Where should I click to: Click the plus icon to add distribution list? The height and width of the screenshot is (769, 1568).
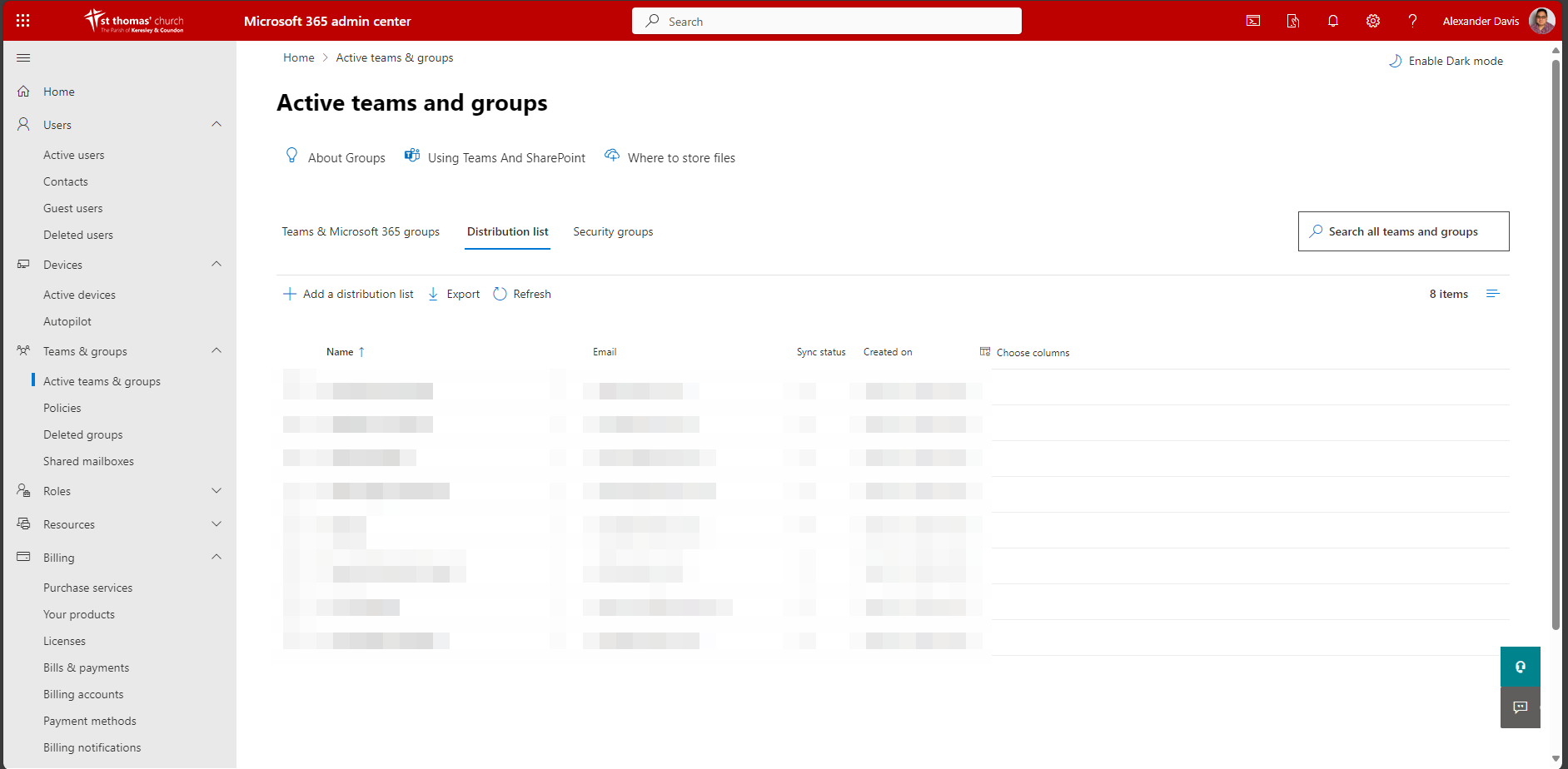point(290,294)
